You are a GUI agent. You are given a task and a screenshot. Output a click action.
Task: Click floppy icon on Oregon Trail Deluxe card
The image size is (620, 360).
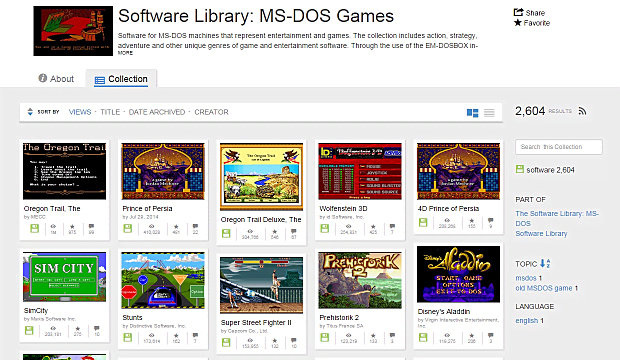click(226, 233)
